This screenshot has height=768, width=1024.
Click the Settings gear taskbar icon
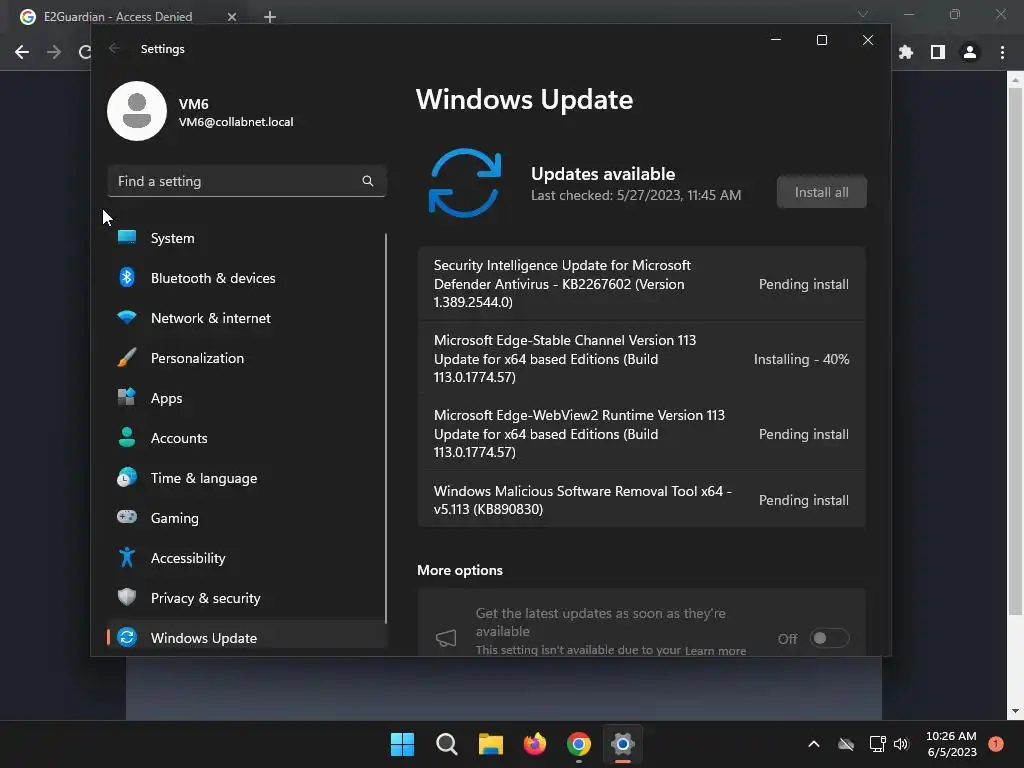623,744
